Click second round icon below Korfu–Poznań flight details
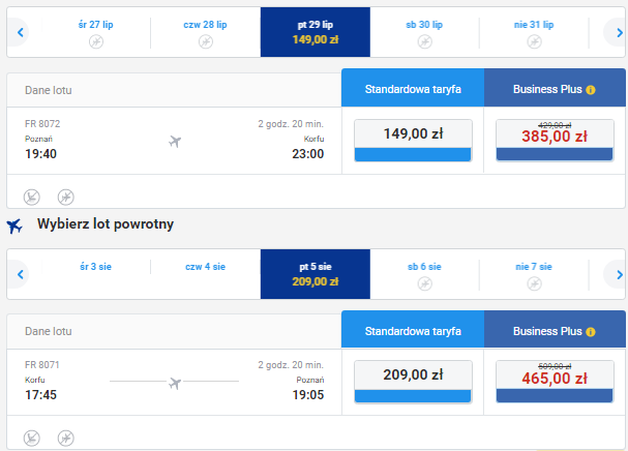 (x=66, y=437)
